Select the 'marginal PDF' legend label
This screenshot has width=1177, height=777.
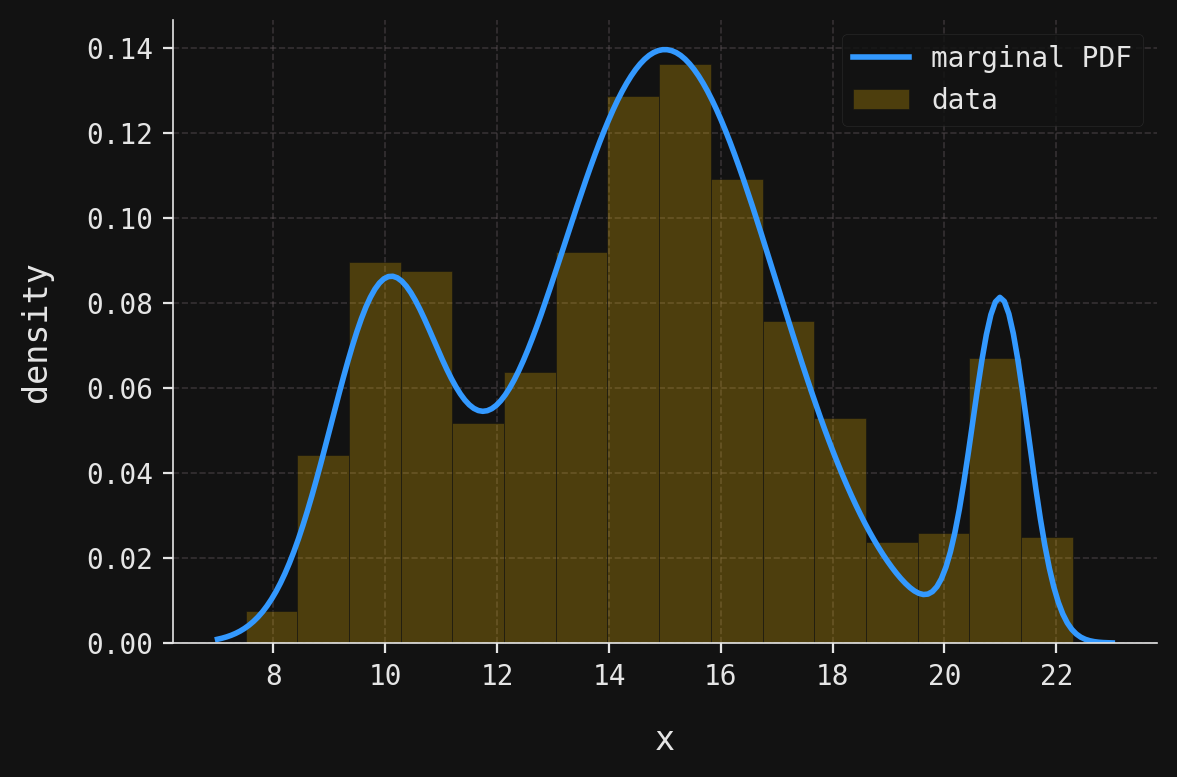pyautogui.click(x=1030, y=58)
